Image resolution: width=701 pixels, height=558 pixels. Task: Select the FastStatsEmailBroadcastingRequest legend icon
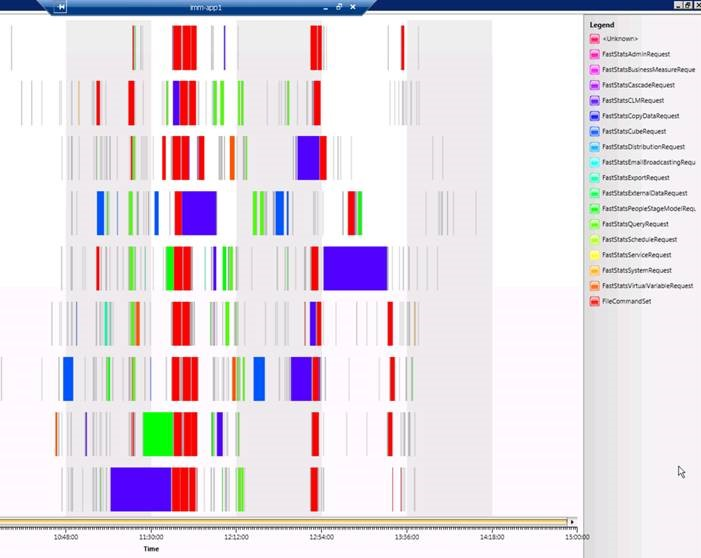point(594,163)
